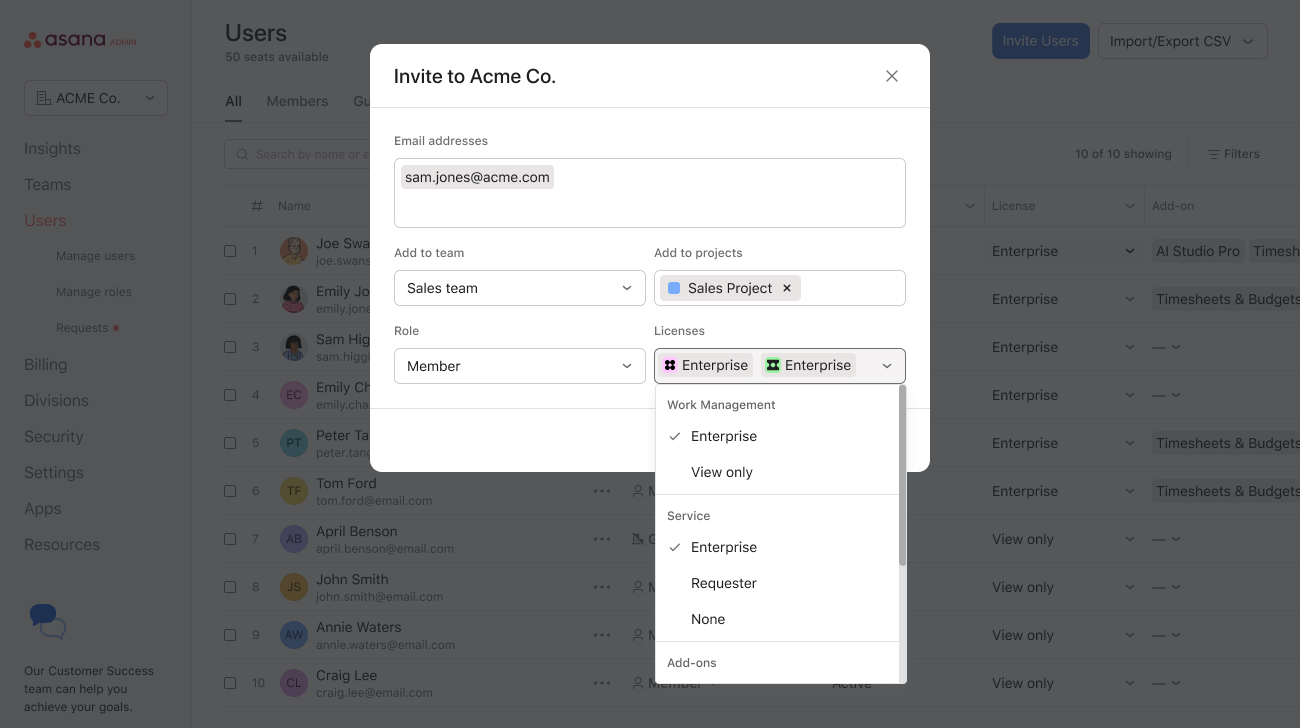The image size is (1300, 728).
Task: Click Joe Swanson's avatar
Action: (x=294, y=251)
